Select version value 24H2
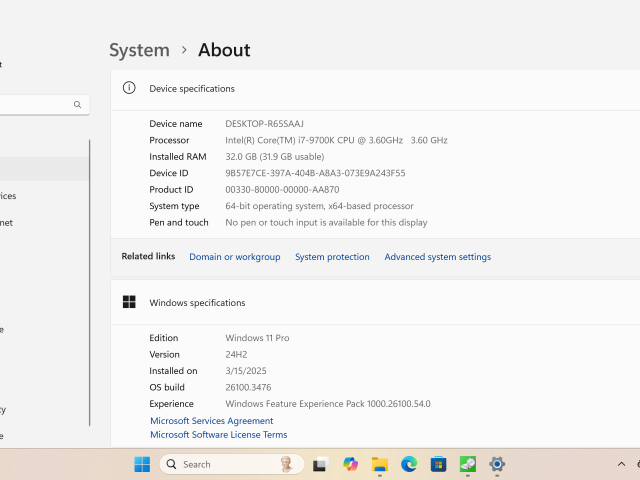 (236, 354)
